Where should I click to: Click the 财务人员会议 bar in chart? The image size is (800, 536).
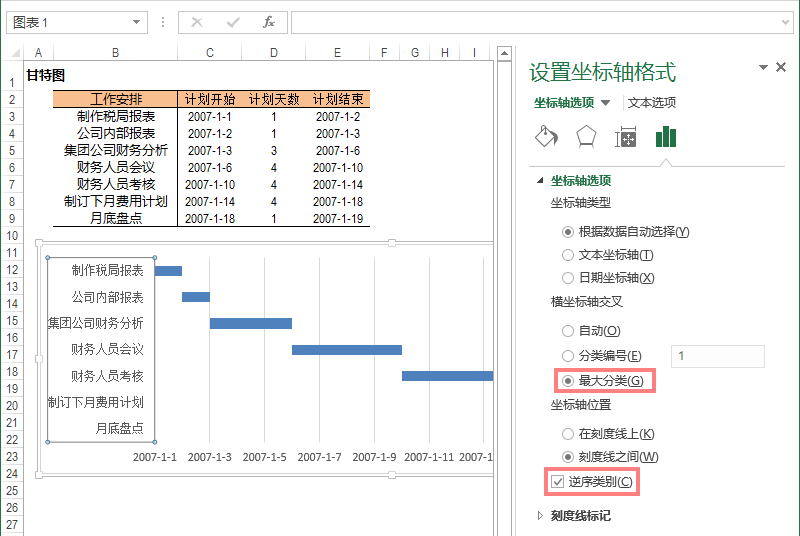[x=347, y=350]
